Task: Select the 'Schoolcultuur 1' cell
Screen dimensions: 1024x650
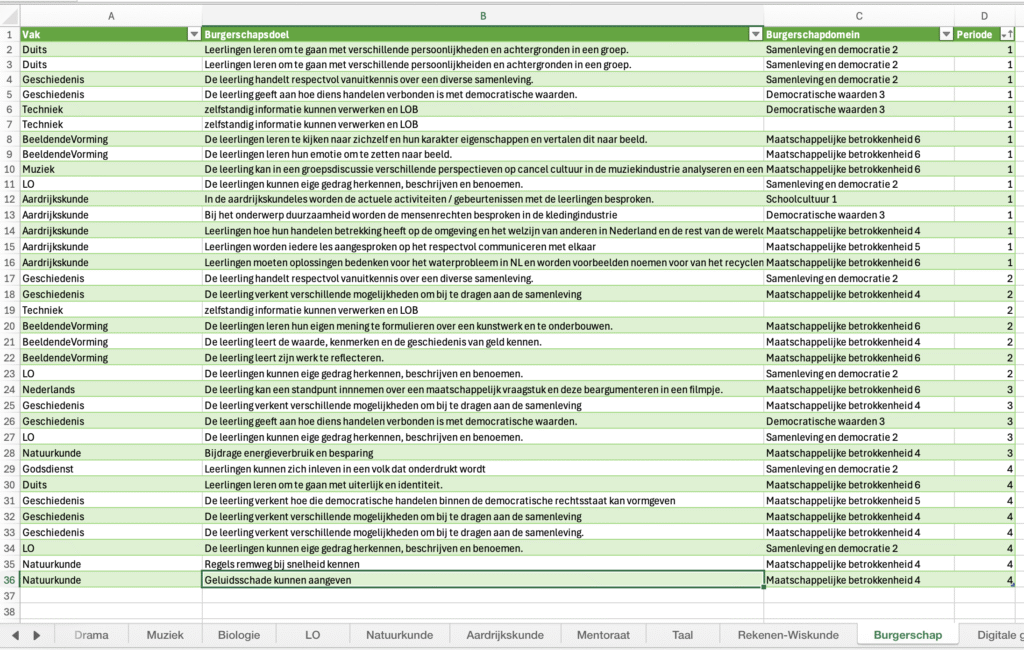Action: click(858, 199)
